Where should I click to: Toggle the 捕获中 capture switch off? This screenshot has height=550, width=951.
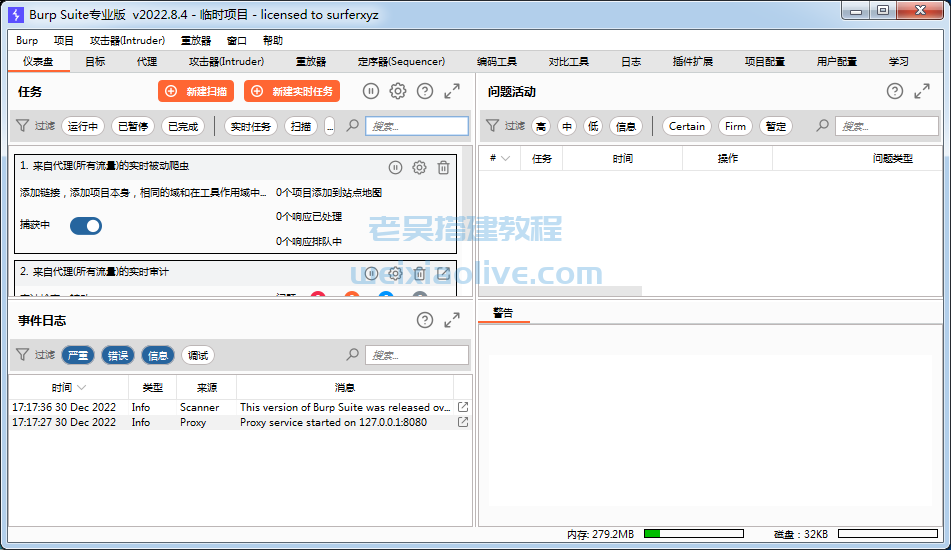point(86,226)
